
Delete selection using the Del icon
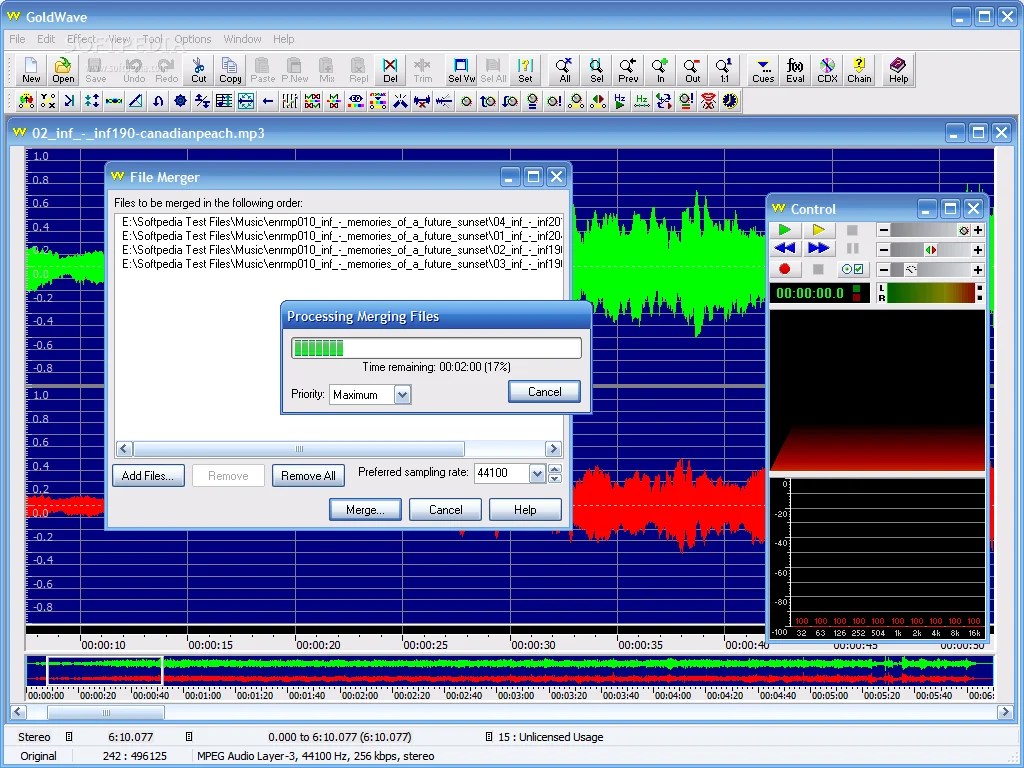click(392, 69)
